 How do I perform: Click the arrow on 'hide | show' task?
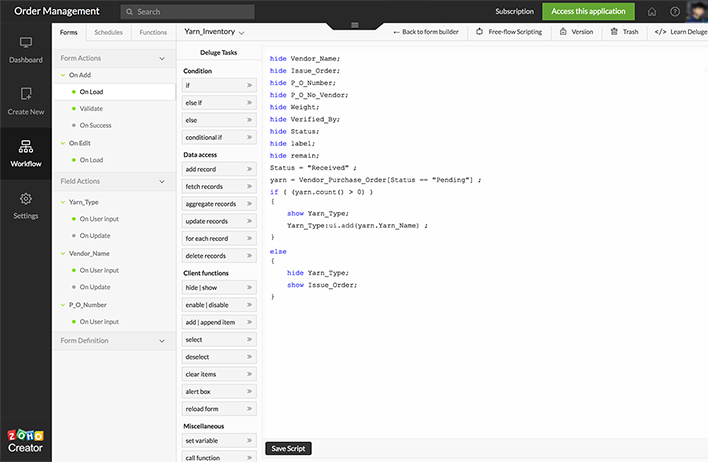click(x=249, y=287)
